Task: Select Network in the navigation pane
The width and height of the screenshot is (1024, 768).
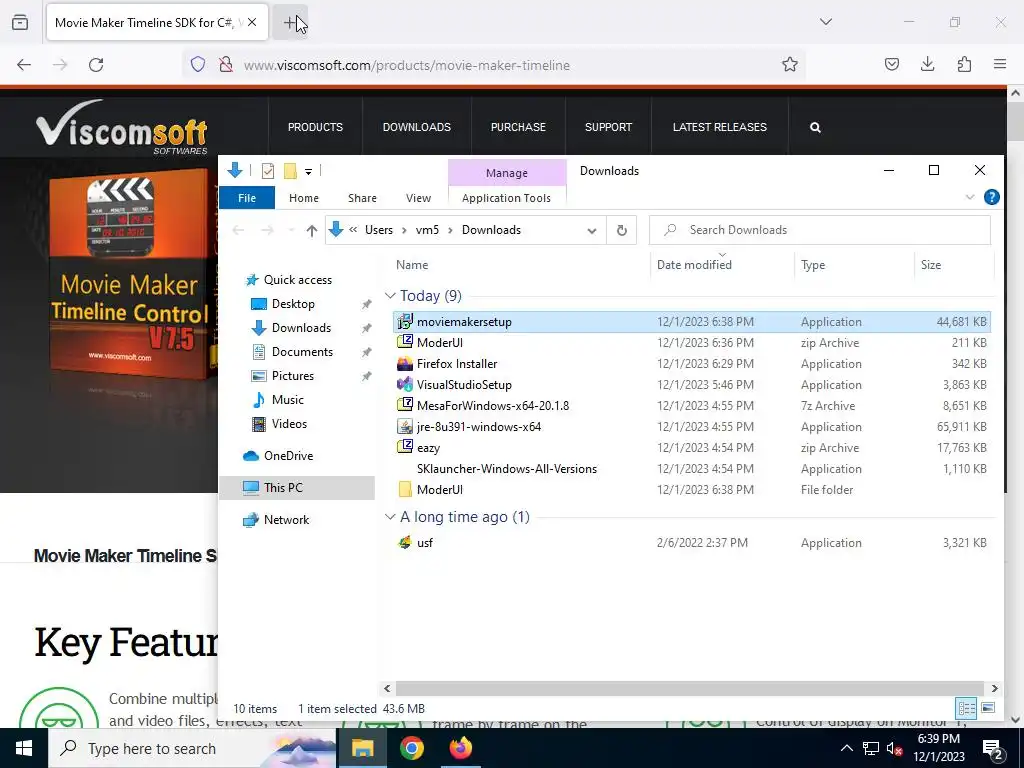Action: (x=286, y=520)
